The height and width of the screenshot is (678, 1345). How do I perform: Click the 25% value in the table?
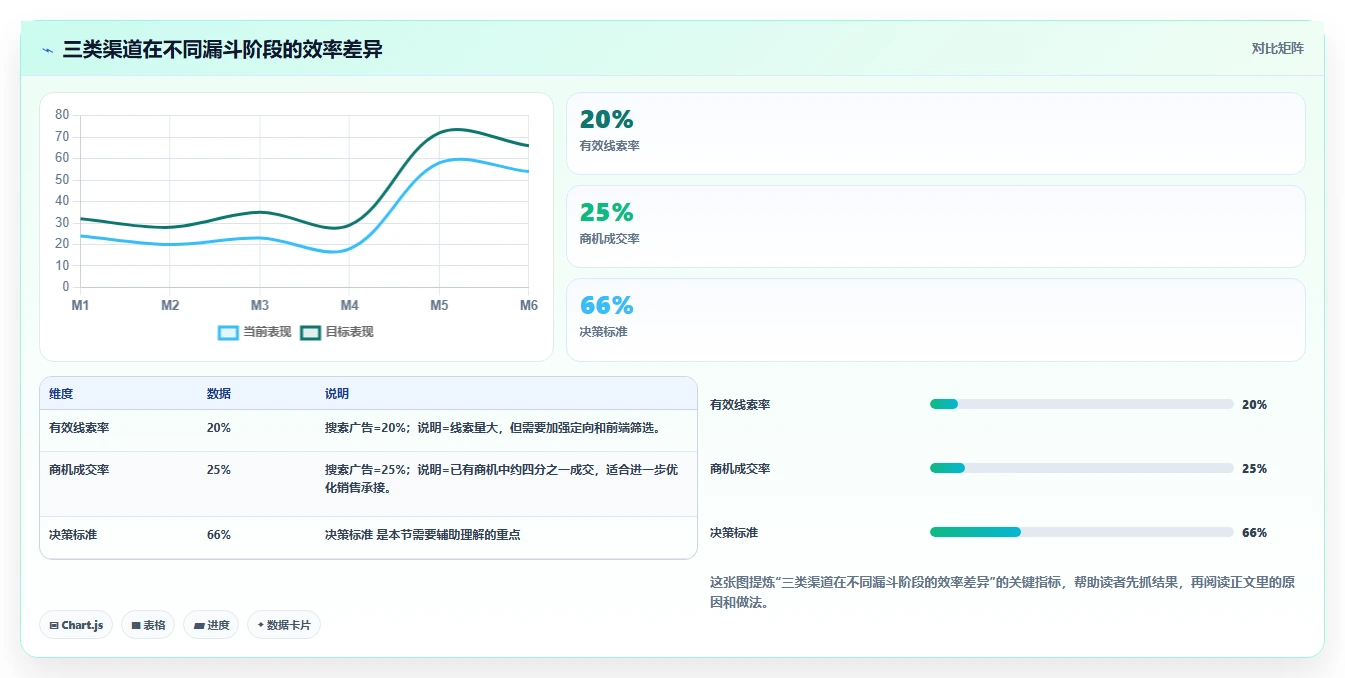(219, 470)
